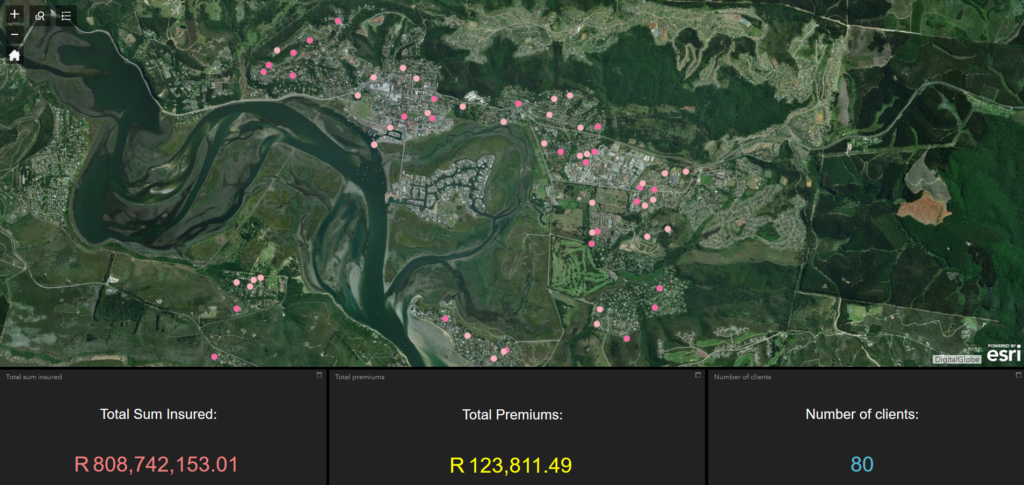Click the Total premiums panel title

(x=359, y=377)
